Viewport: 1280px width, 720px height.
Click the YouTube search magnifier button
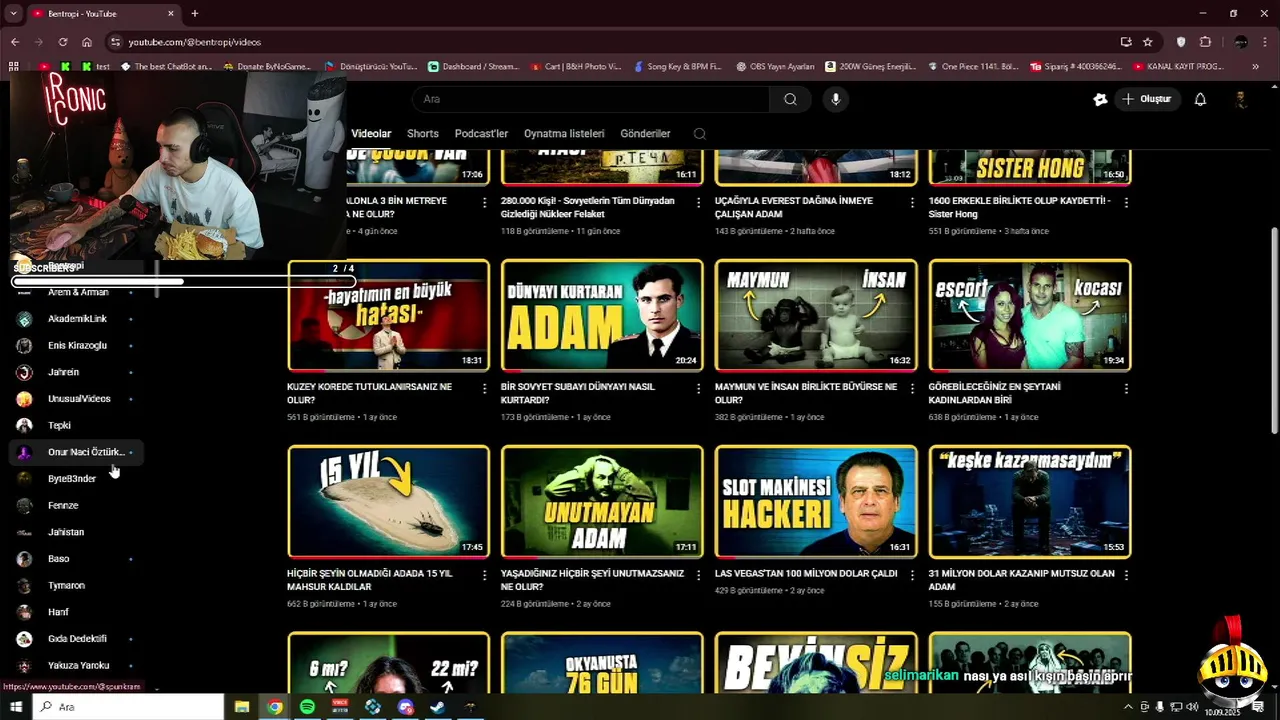point(790,99)
